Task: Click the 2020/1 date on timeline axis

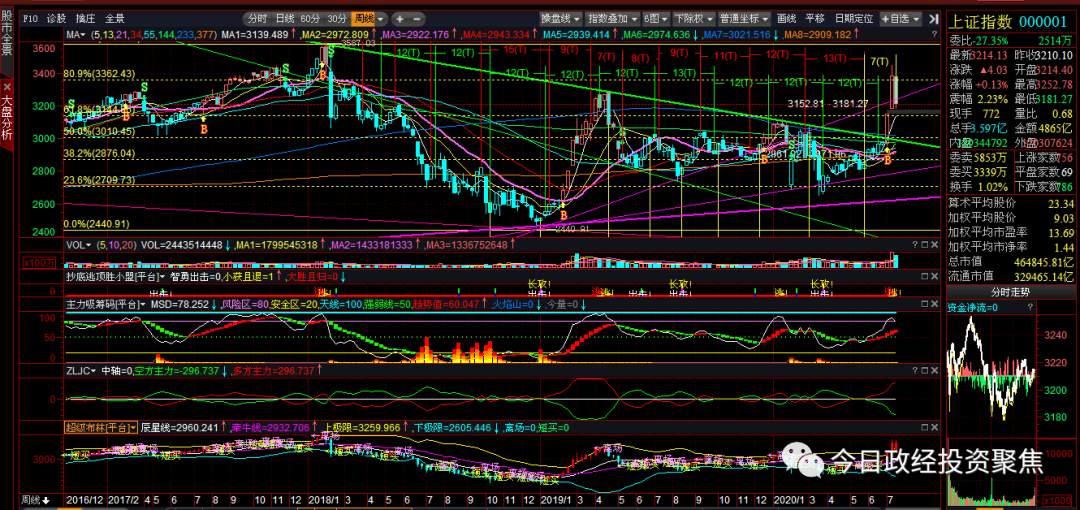Action: pos(787,499)
